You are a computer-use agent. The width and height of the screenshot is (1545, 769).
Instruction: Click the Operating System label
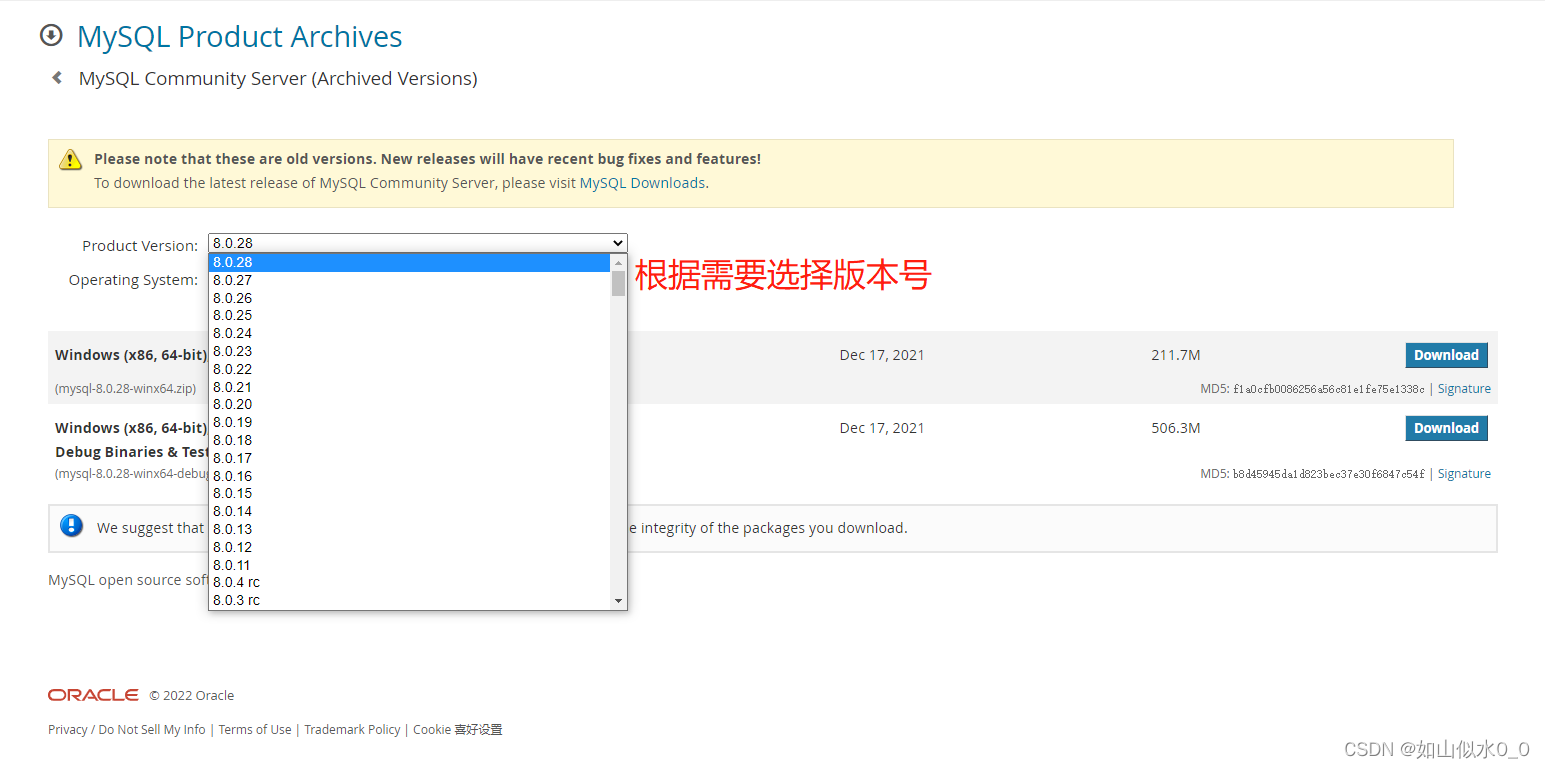click(133, 280)
